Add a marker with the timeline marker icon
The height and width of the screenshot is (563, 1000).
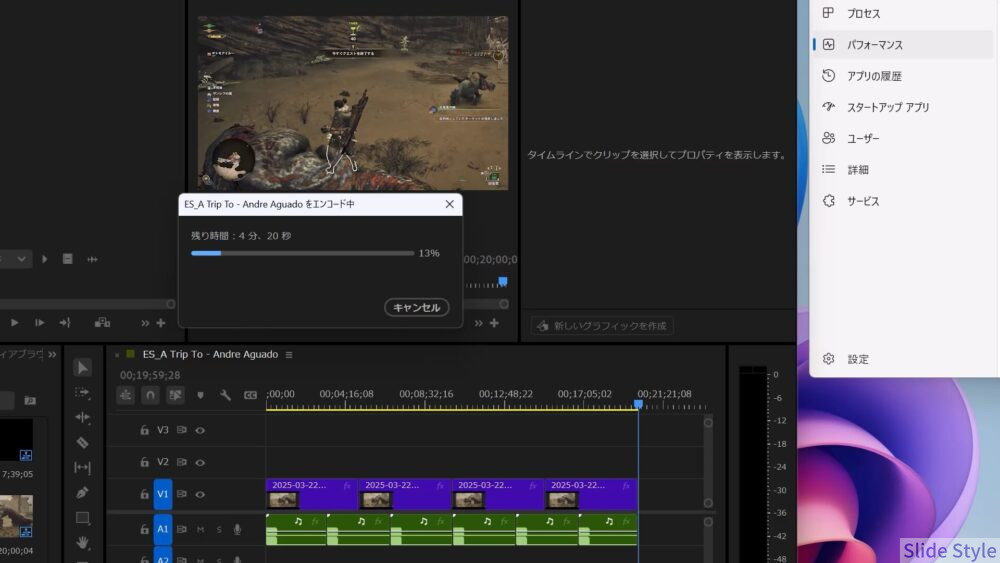point(200,395)
